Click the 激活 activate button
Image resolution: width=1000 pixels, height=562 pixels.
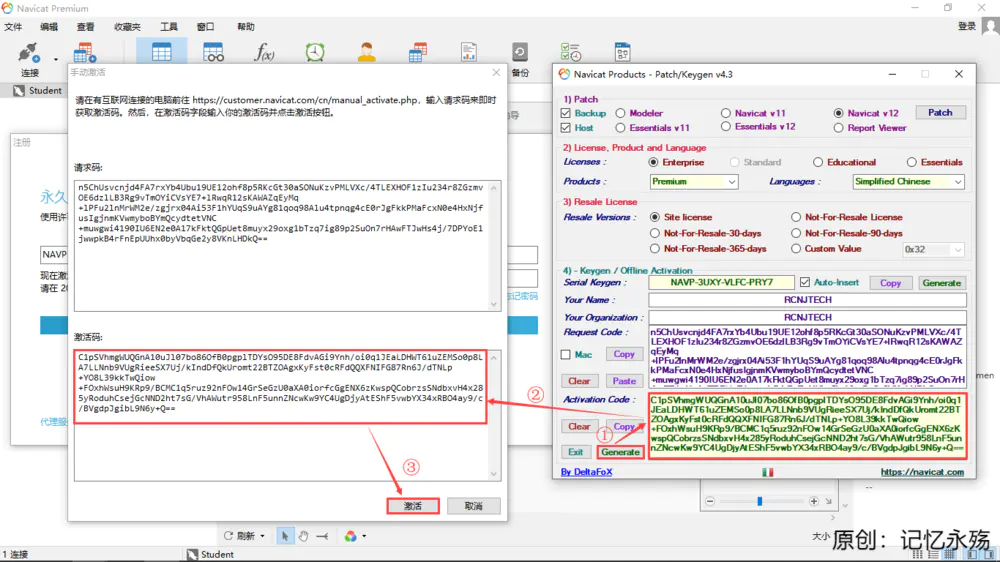click(413, 506)
